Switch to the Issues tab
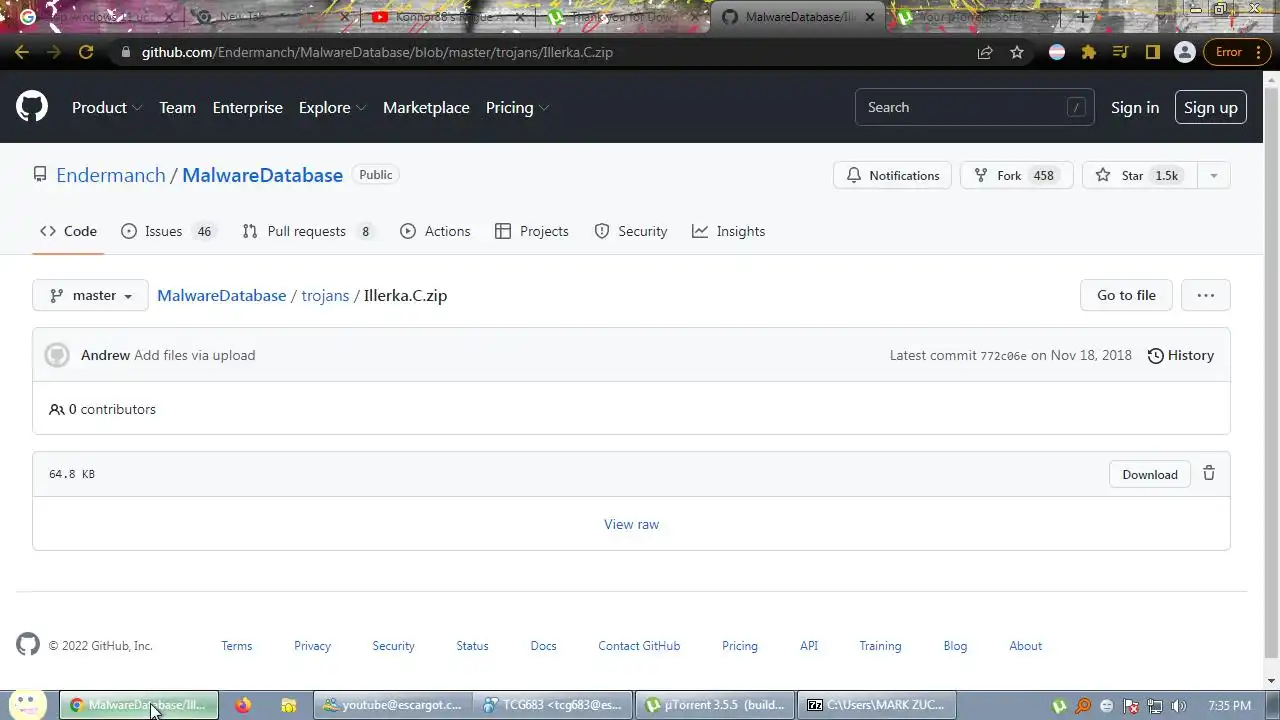 click(x=167, y=231)
